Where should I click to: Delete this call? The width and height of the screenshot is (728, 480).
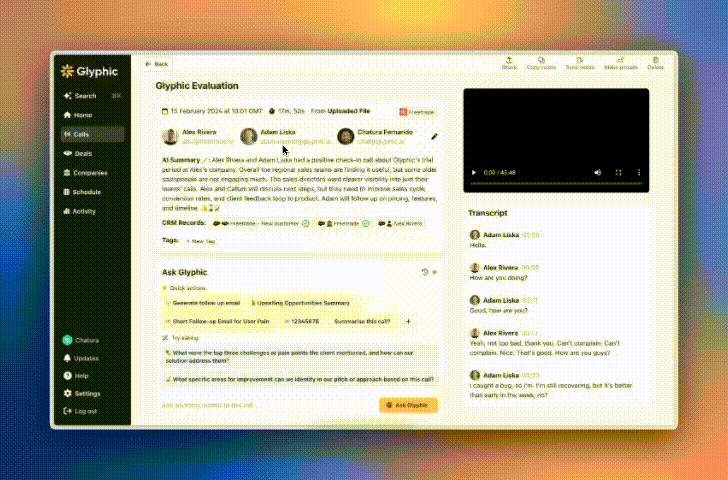tap(656, 63)
